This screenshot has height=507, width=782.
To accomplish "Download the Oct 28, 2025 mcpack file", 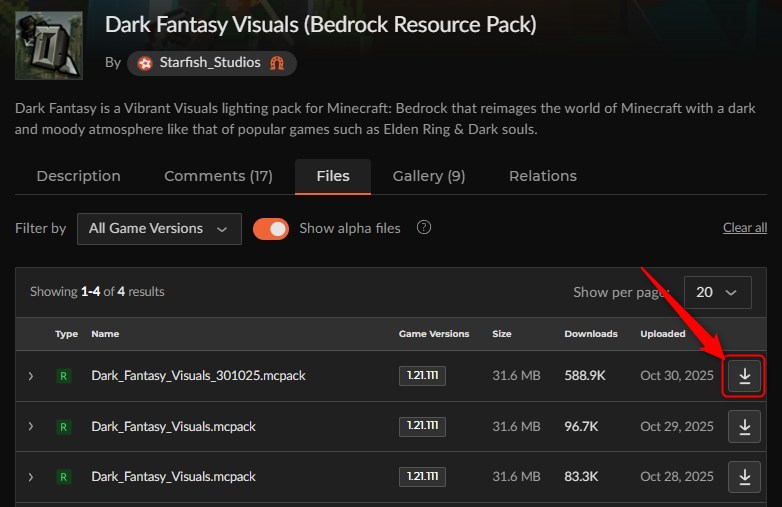I will 744,477.
